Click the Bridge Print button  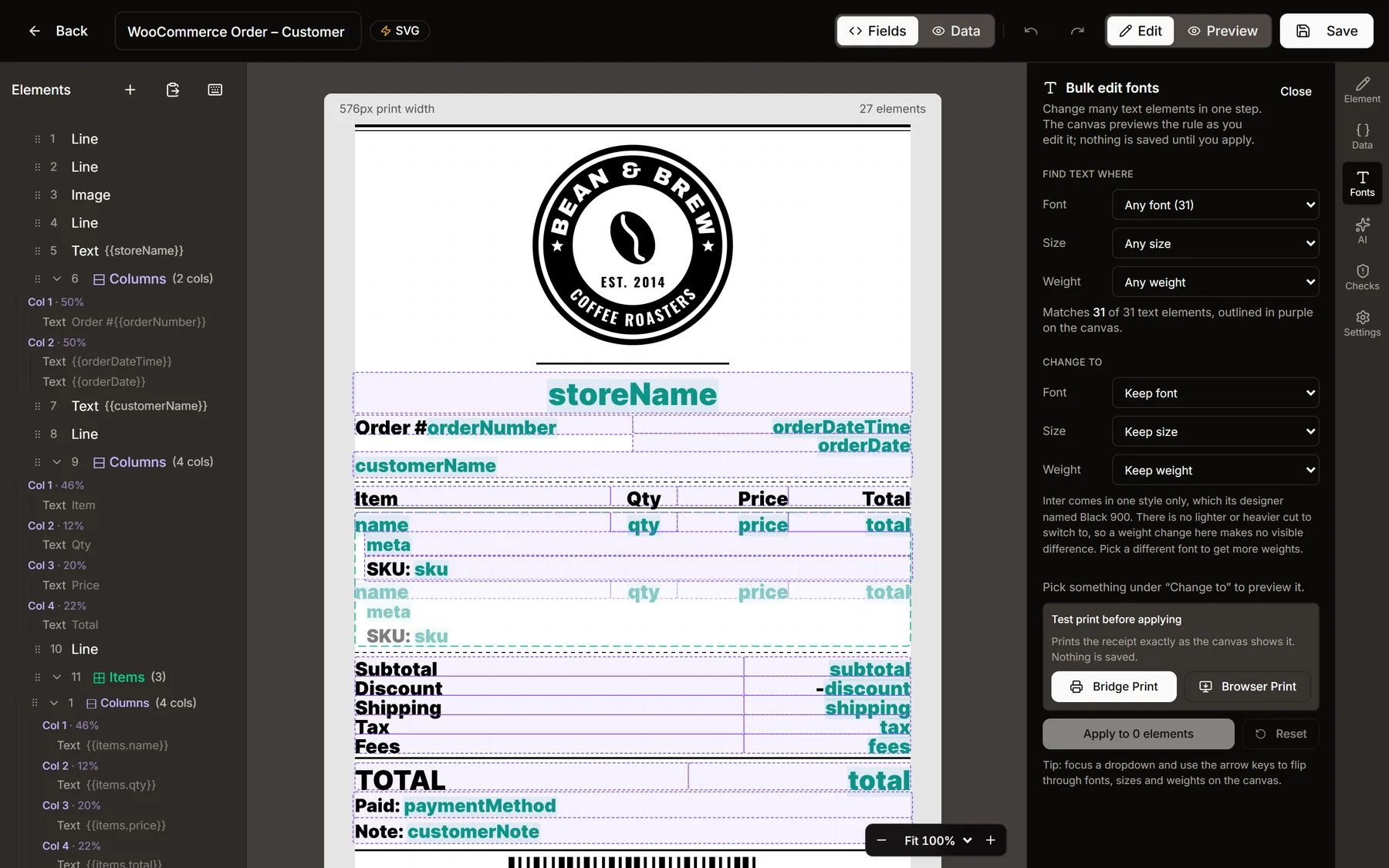point(1114,687)
